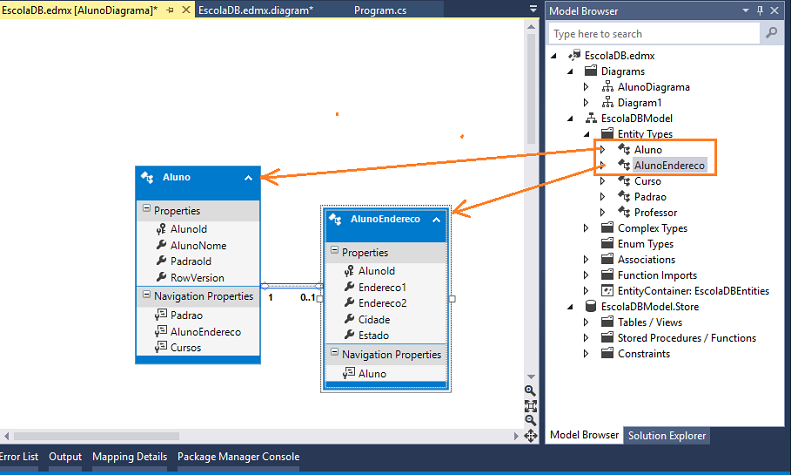
Task: Expand the Diagram1 tree node
Action: pos(586,102)
